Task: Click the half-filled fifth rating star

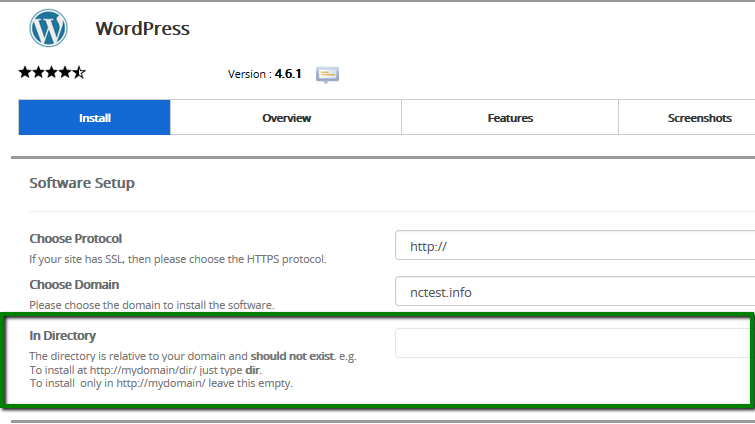Action: click(x=80, y=73)
